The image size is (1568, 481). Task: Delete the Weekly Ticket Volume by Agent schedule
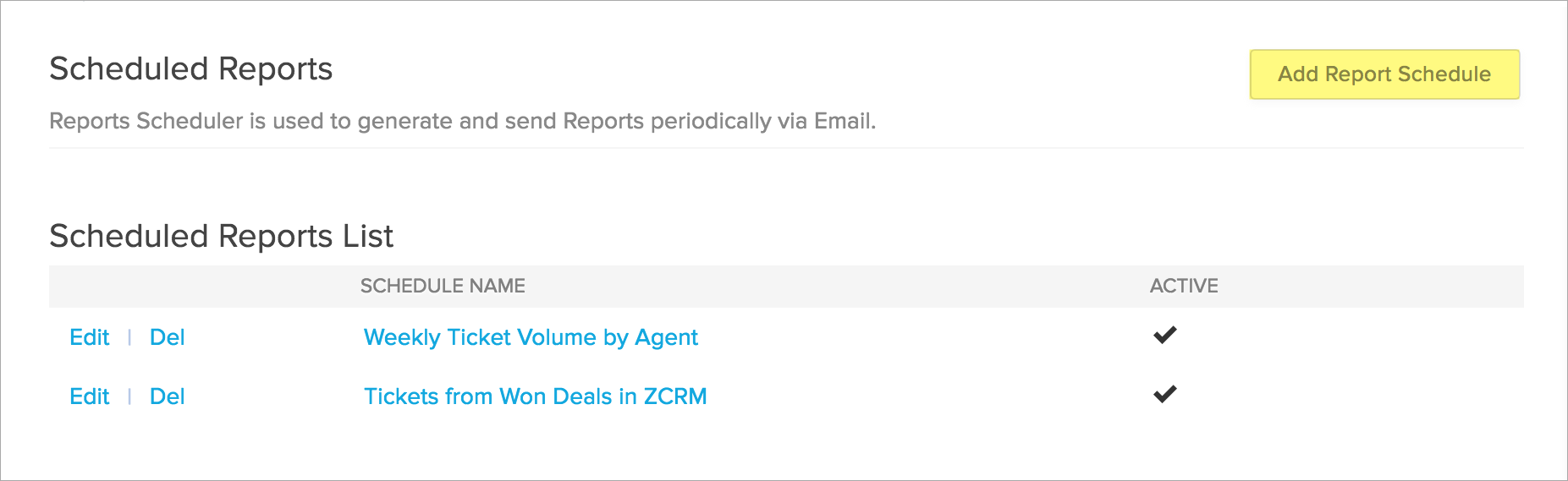[167, 337]
